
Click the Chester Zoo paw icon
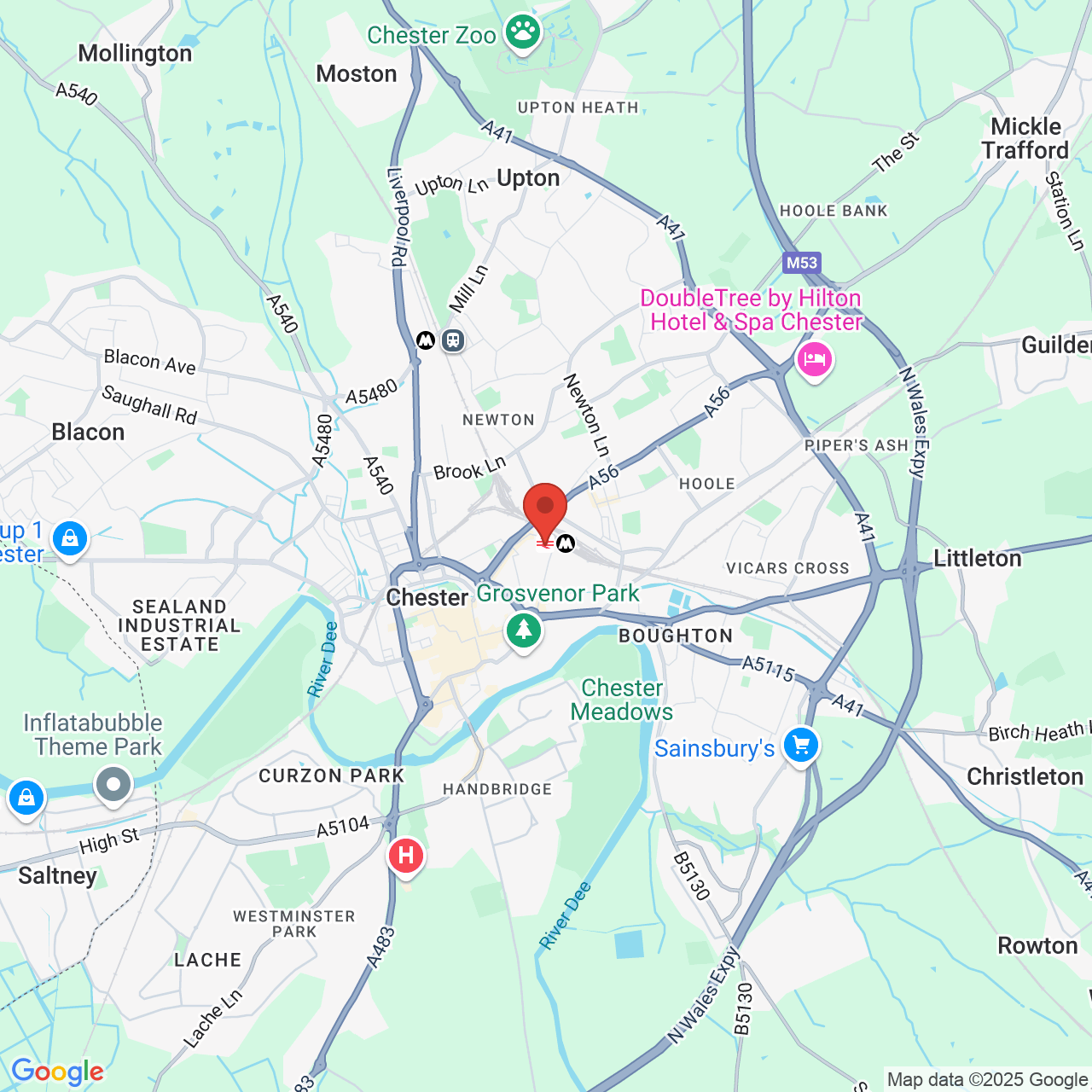click(x=523, y=34)
